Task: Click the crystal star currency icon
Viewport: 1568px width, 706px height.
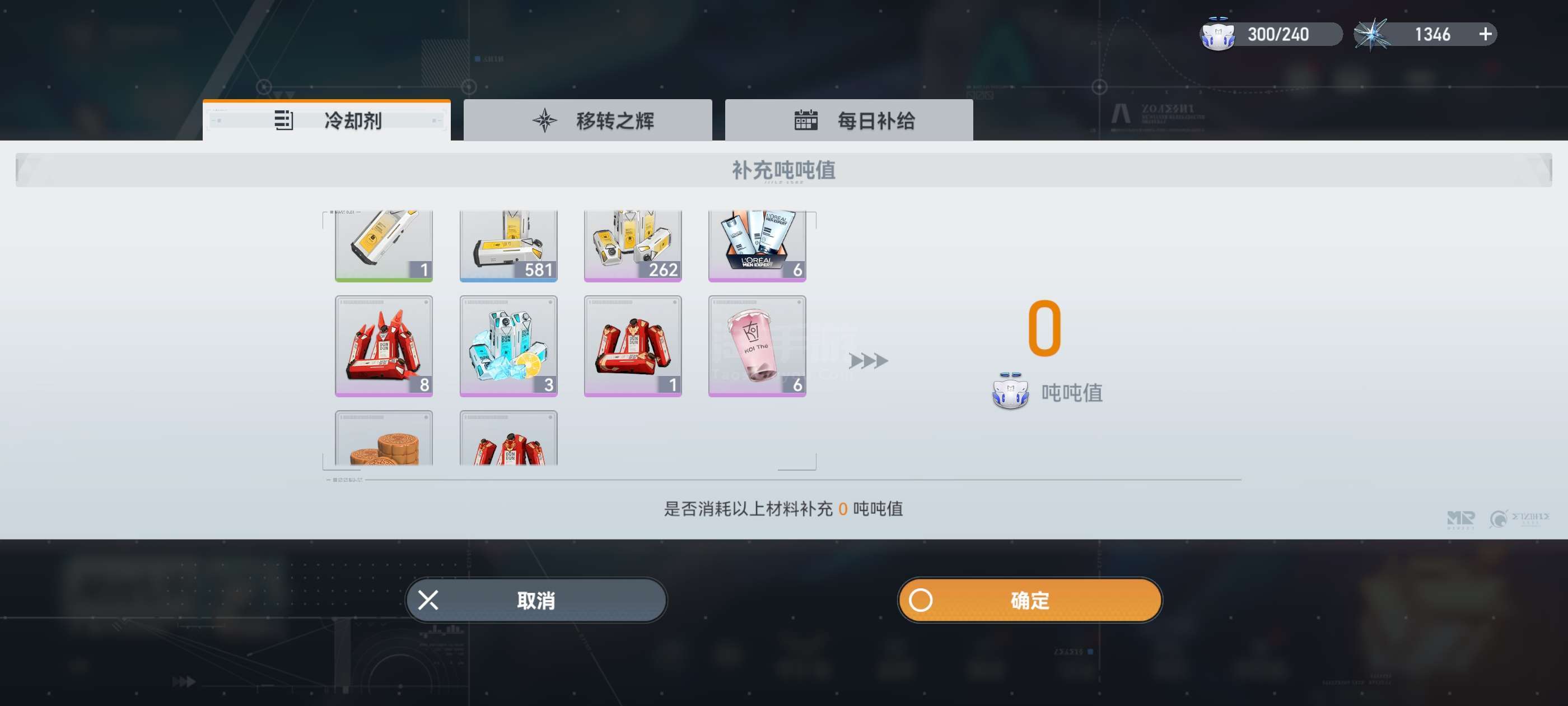Action: click(1372, 34)
